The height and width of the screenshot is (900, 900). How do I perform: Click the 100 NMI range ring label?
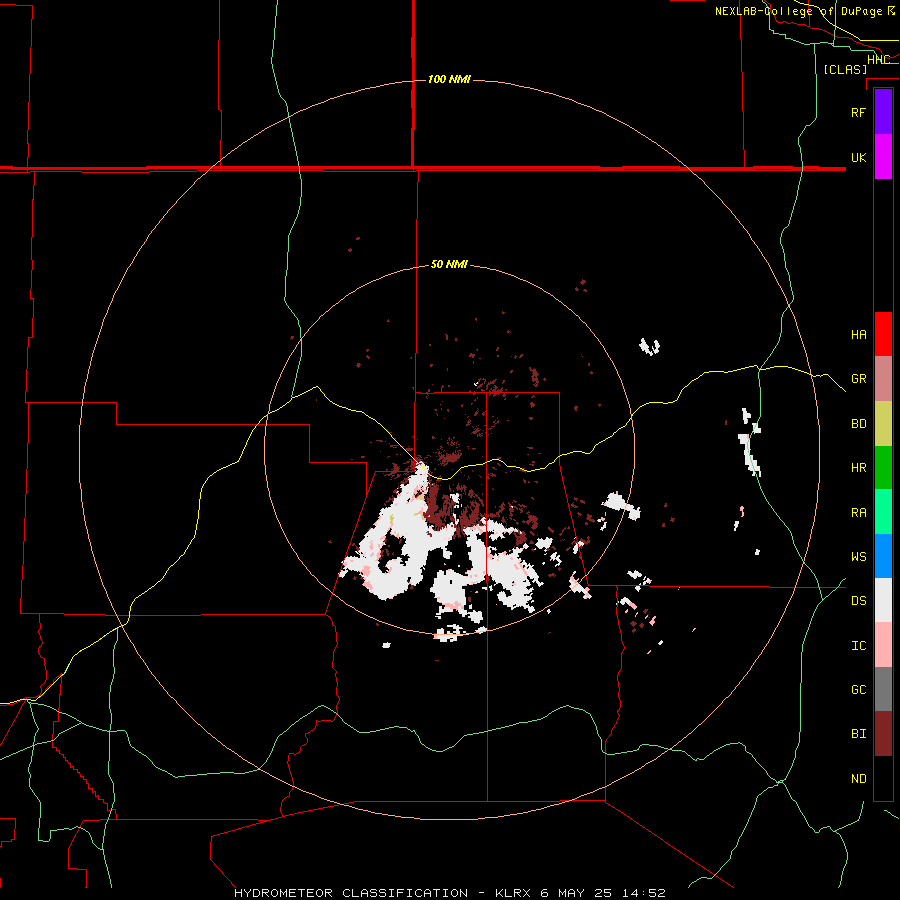(x=449, y=79)
